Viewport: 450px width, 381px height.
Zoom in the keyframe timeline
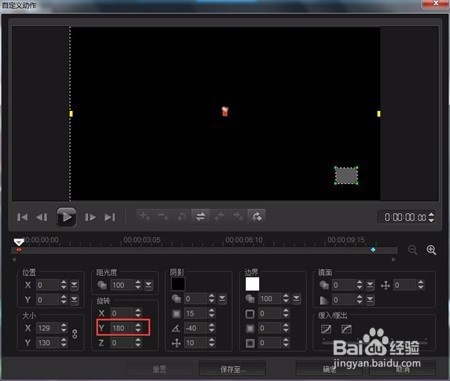tap(431, 250)
